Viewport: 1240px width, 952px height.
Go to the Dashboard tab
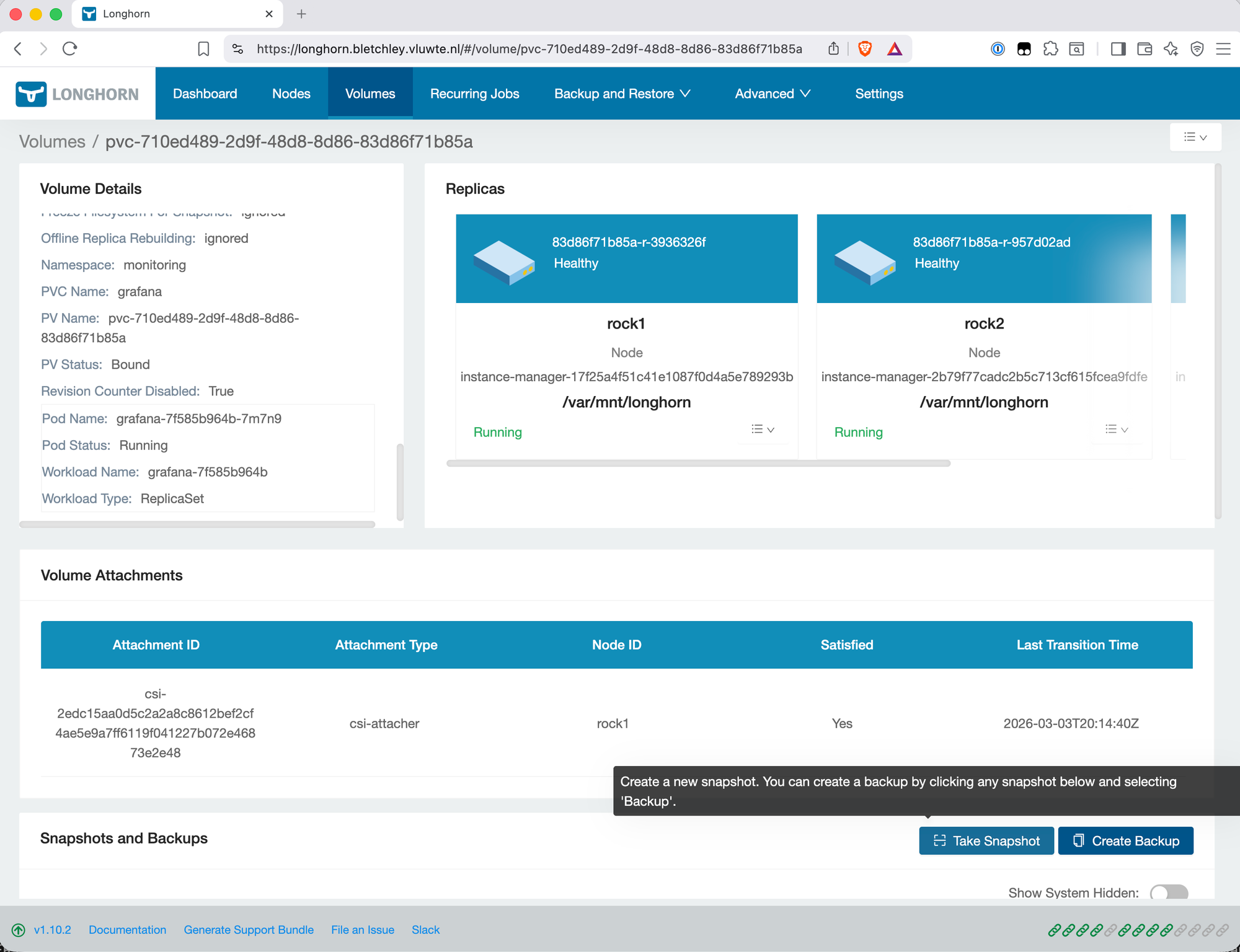(205, 94)
